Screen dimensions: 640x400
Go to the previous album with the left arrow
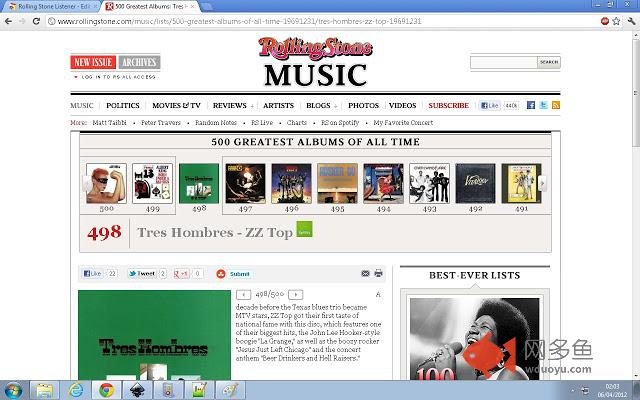[x=244, y=294]
